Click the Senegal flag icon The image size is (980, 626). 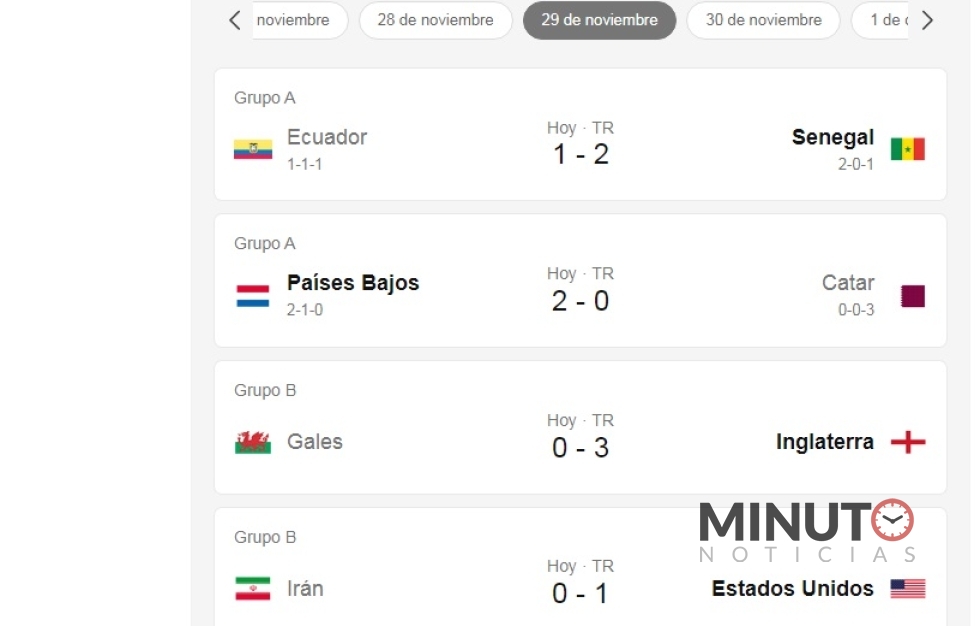pyautogui.click(x=908, y=150)
